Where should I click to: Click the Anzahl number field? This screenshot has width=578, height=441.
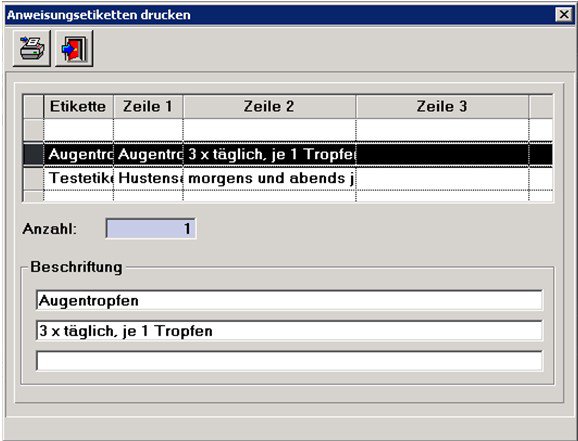point(151,229)
